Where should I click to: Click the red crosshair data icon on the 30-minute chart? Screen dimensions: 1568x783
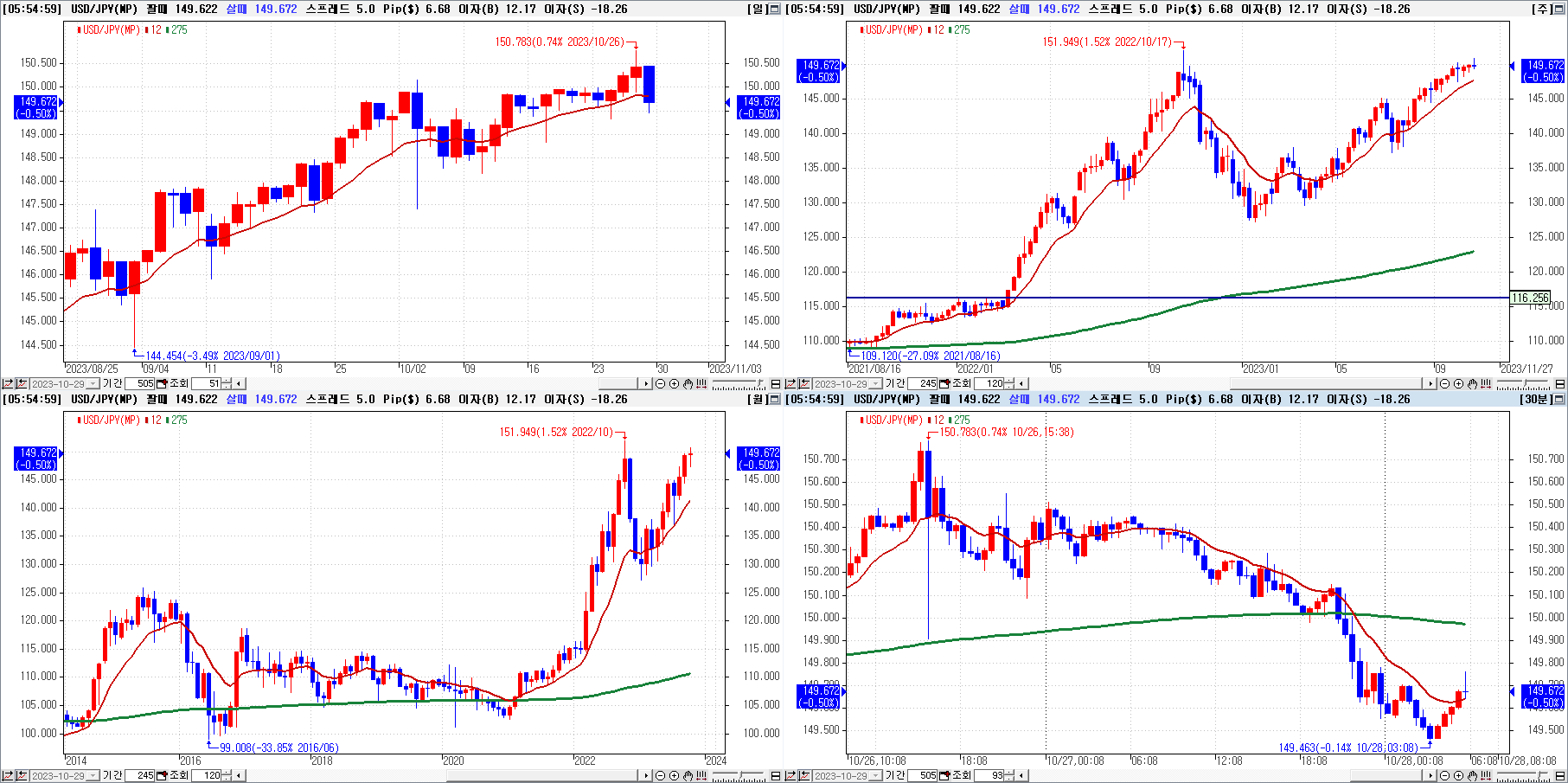click(1486, 775)
